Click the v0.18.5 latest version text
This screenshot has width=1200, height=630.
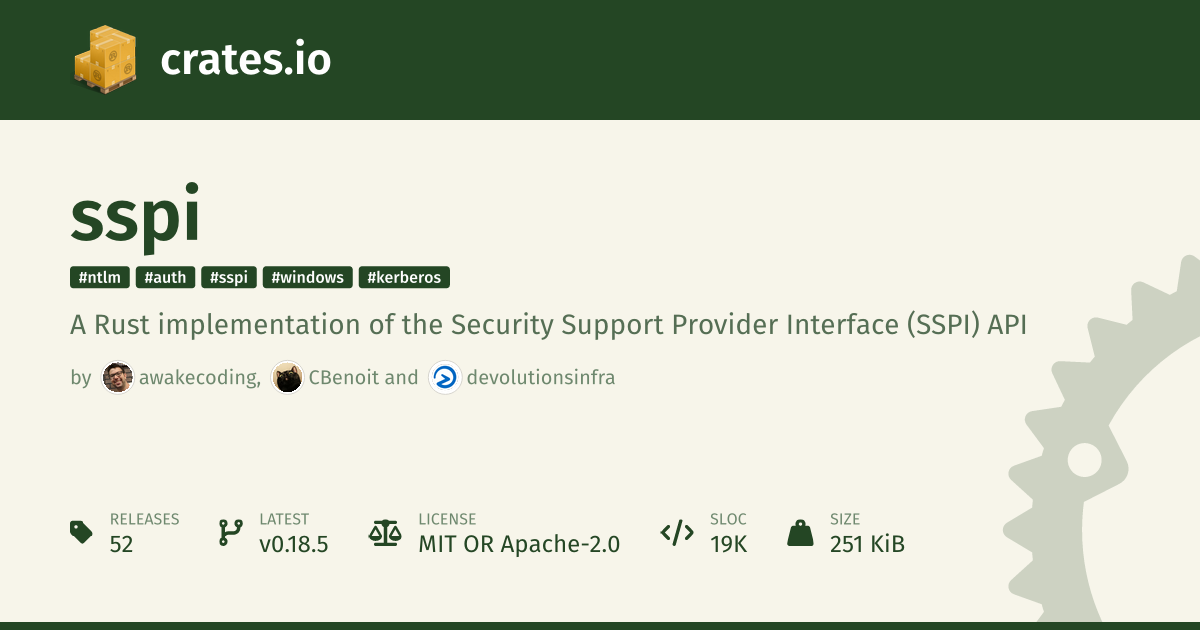(x=294, y=543)
